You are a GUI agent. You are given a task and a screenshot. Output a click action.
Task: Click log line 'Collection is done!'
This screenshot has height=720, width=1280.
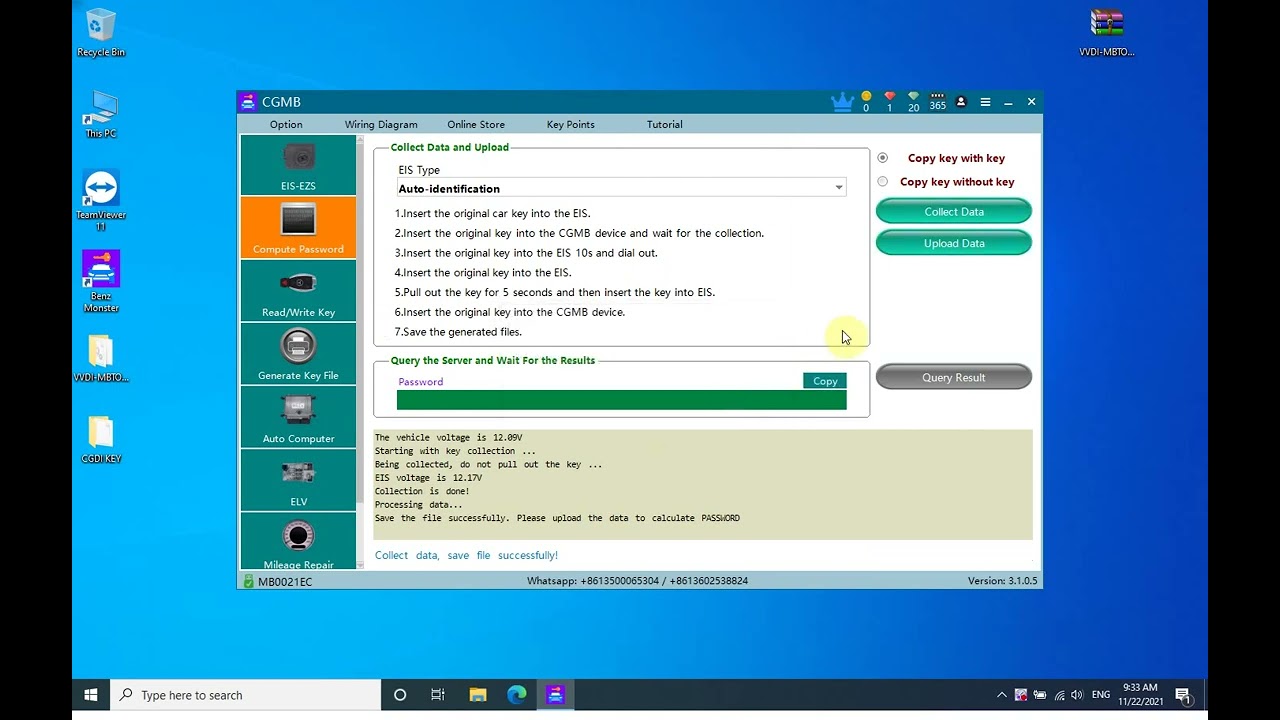click(422, 491)
